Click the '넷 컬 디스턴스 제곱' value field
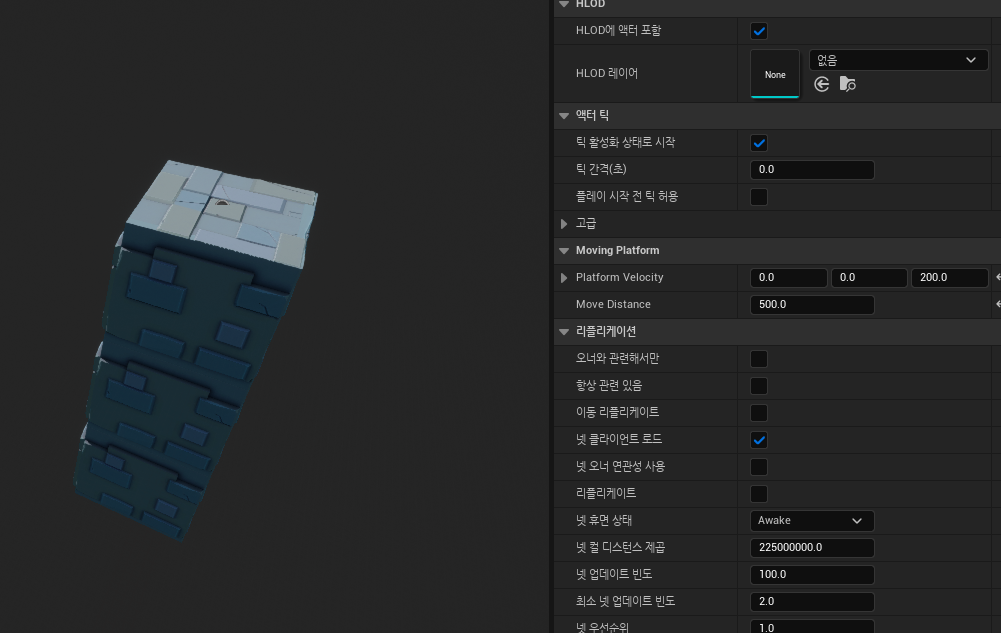 point(812,547)
